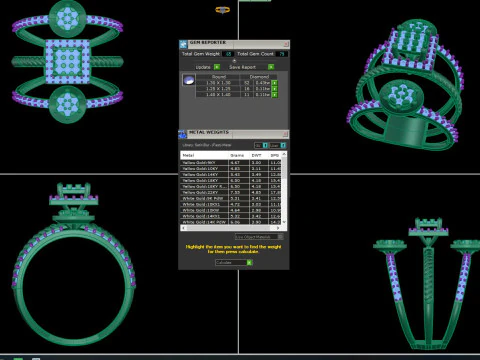Click the green button on the 1.40 X 1.40 row

point(274,95)
